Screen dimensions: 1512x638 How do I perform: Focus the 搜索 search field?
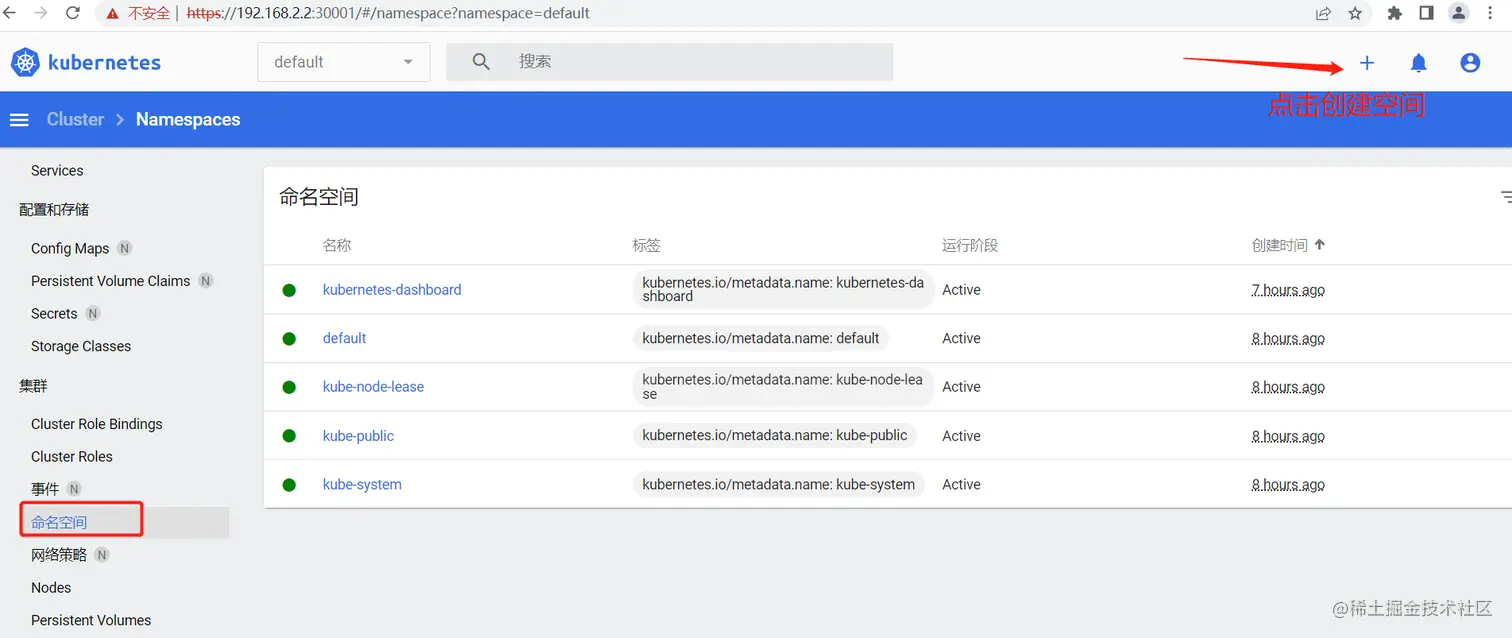[x=690, y=62]
